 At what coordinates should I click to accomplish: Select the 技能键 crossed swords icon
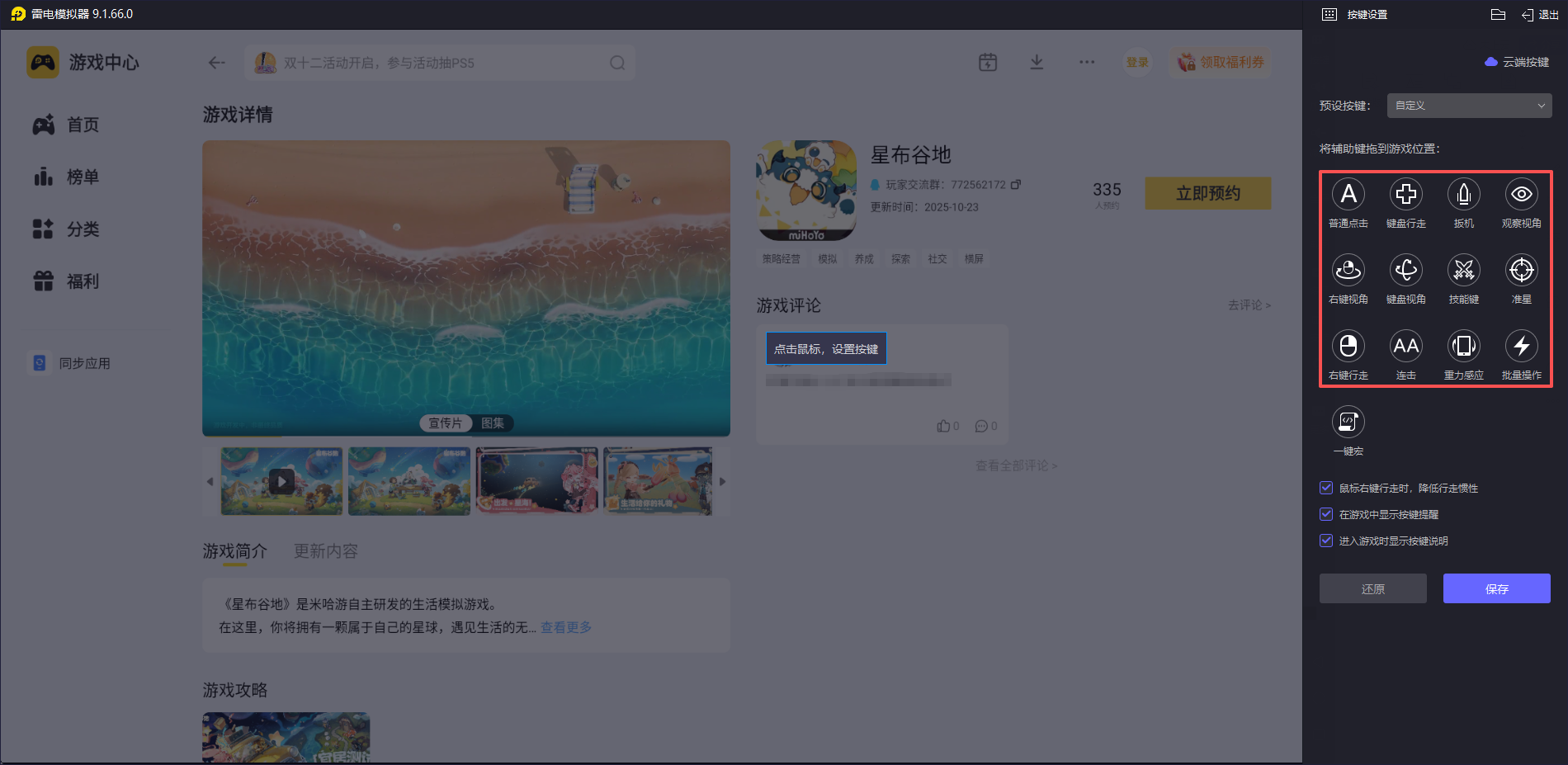pyautogui.click(x=1464, y=271)
